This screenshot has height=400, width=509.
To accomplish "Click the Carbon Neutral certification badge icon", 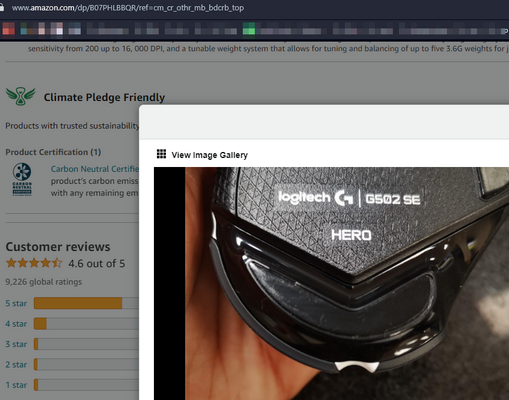I will [x=22, y=179].
